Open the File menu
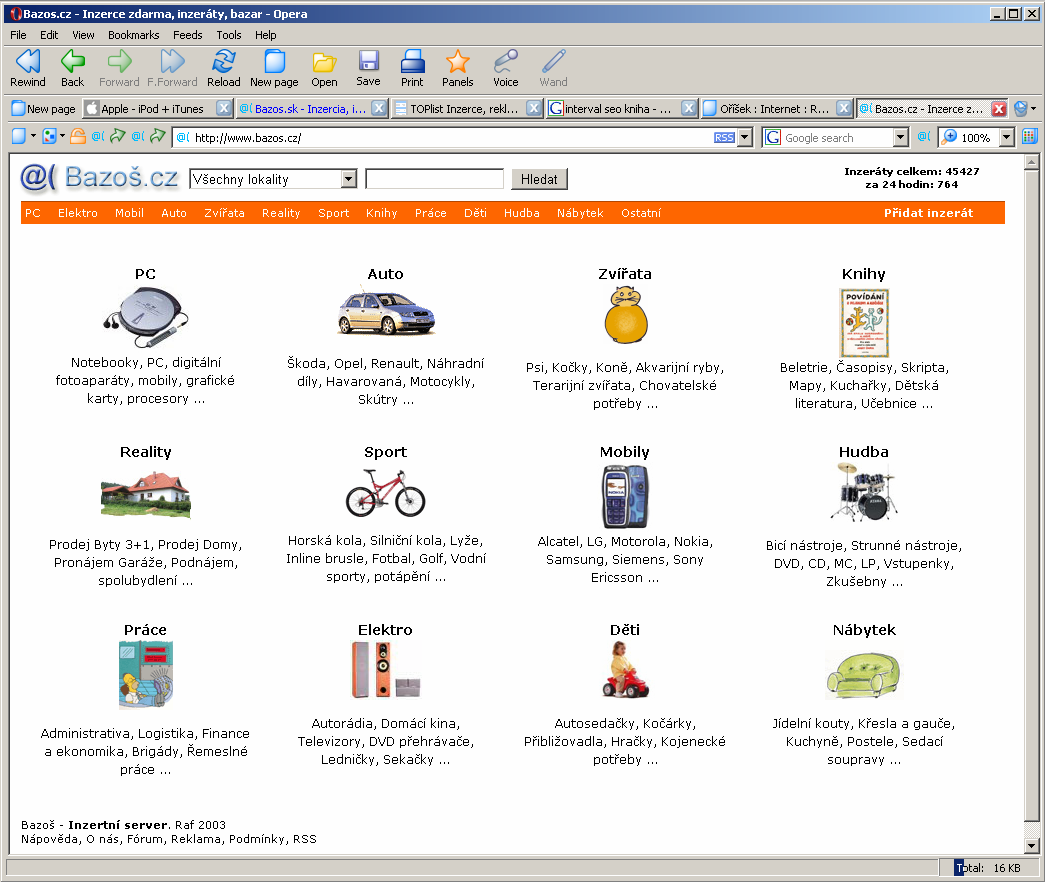The width and height of the screenshot is (1045, 882). pos(19,35)
